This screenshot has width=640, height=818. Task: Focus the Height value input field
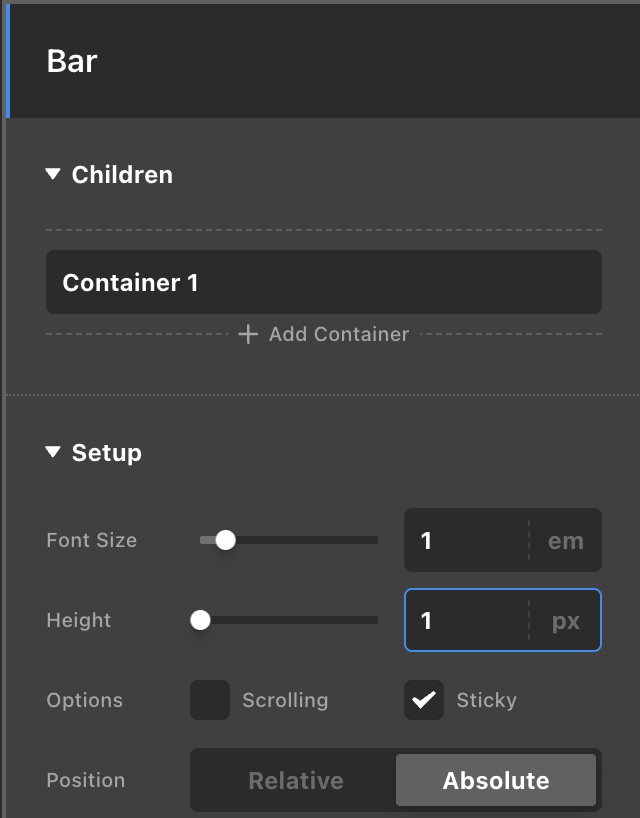(465, 621)
